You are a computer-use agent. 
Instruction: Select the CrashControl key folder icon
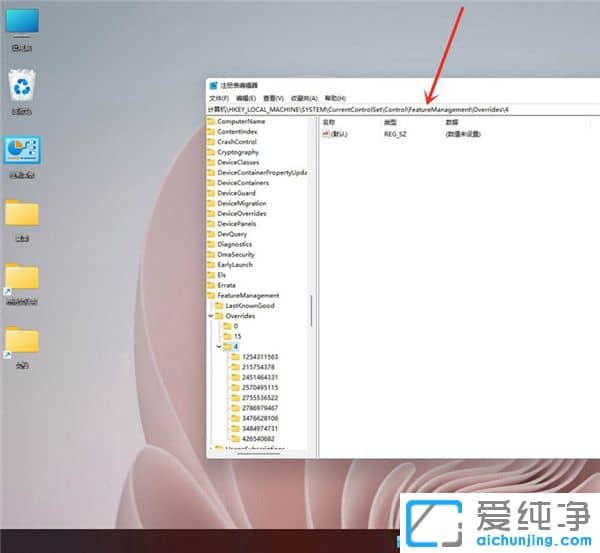pyautogui.click(x=211, y=142)
